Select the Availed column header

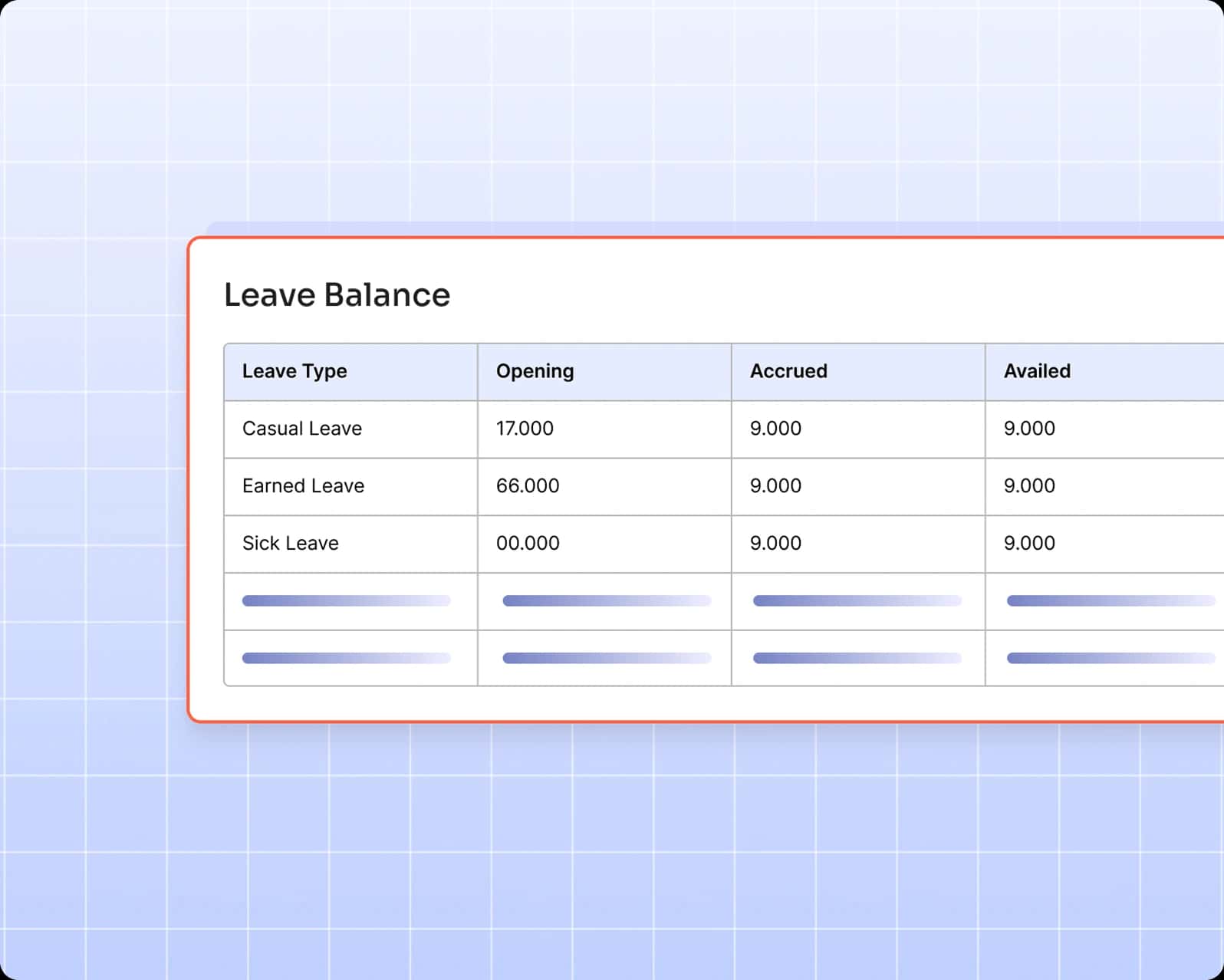pyautogui.click(x=1037, y=371)
